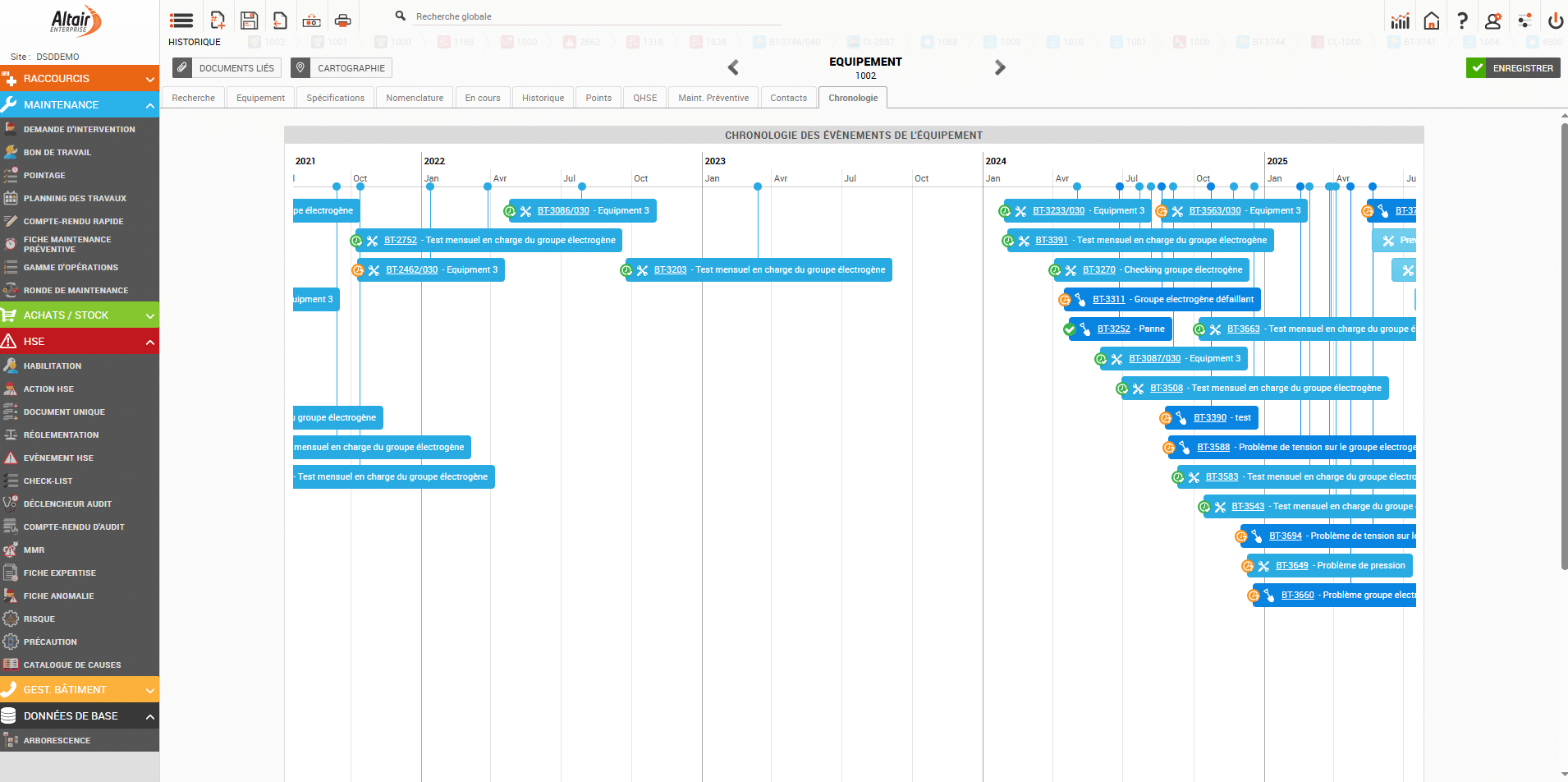Click the ENREGISTRER button
This screenshot has width=1568, height=782.
point(1513,68)
